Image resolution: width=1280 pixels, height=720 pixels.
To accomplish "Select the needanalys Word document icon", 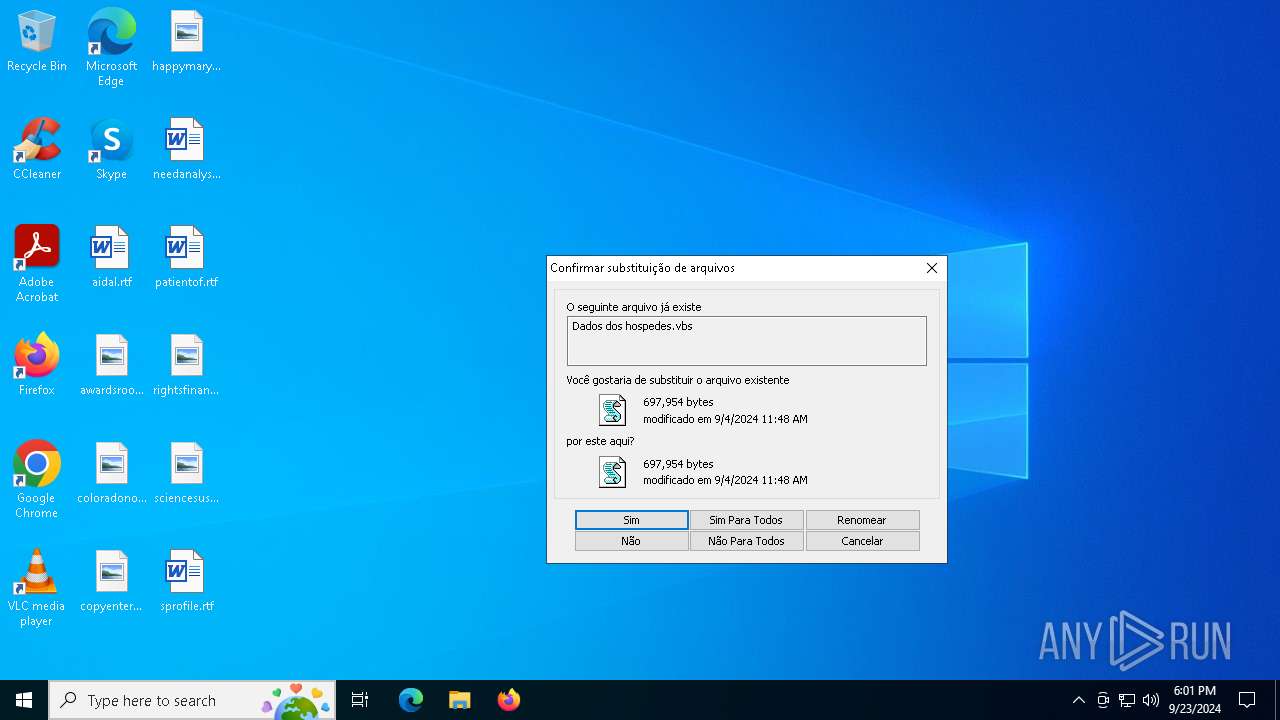I will coord(186,150).
